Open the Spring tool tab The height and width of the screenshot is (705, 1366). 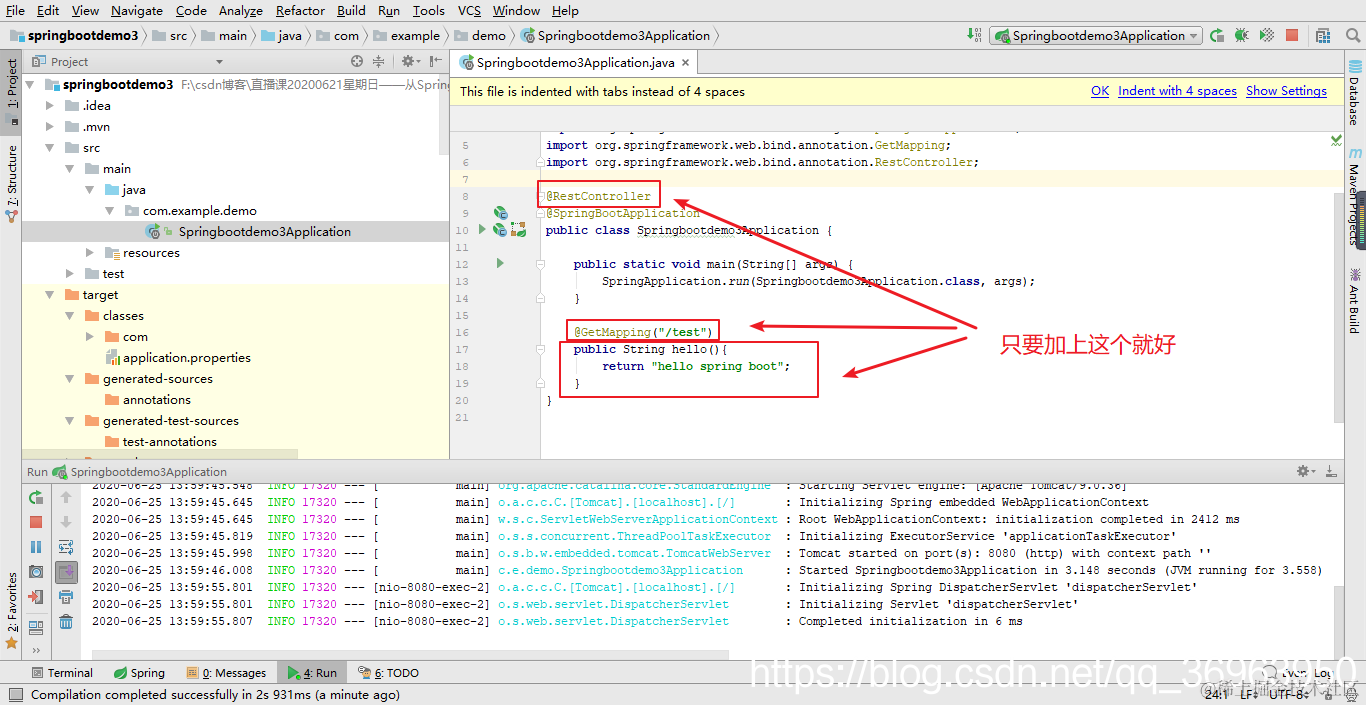tap(139, 673)
